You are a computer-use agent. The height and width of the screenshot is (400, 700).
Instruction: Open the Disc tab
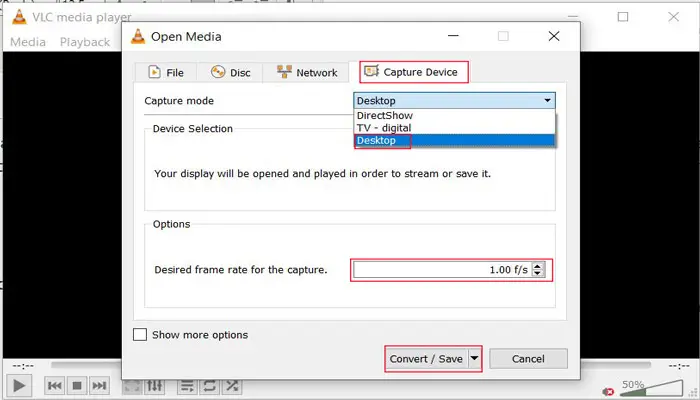(231, 72)
